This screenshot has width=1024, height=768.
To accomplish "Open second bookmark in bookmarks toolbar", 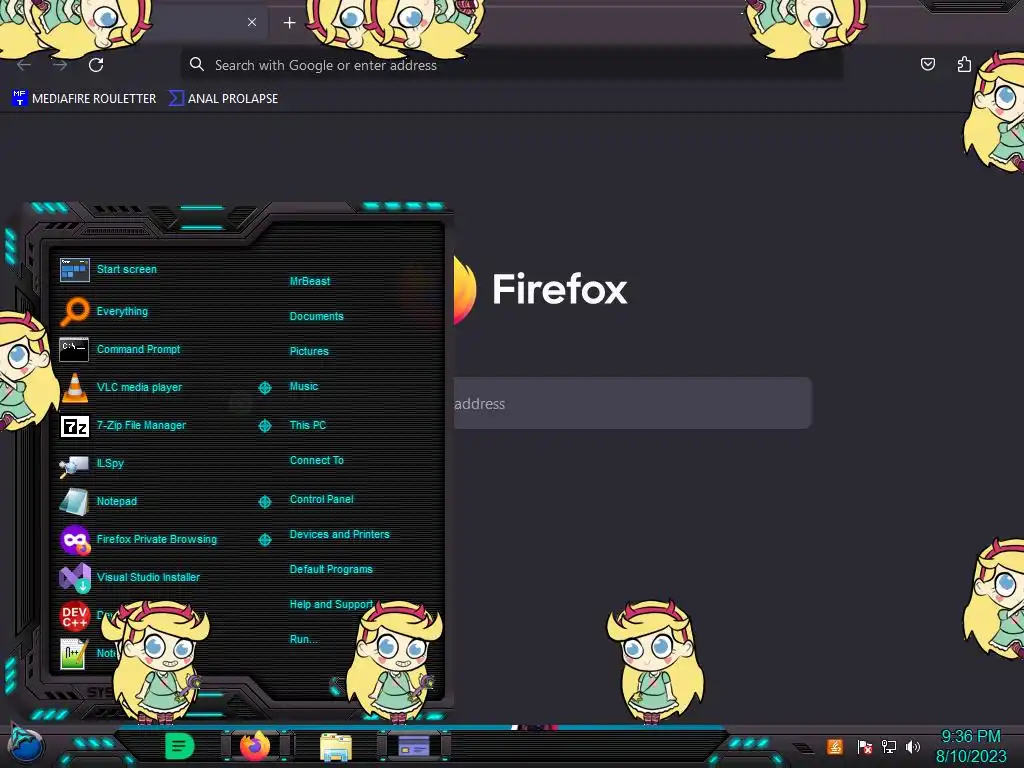I will coord(223,99).
